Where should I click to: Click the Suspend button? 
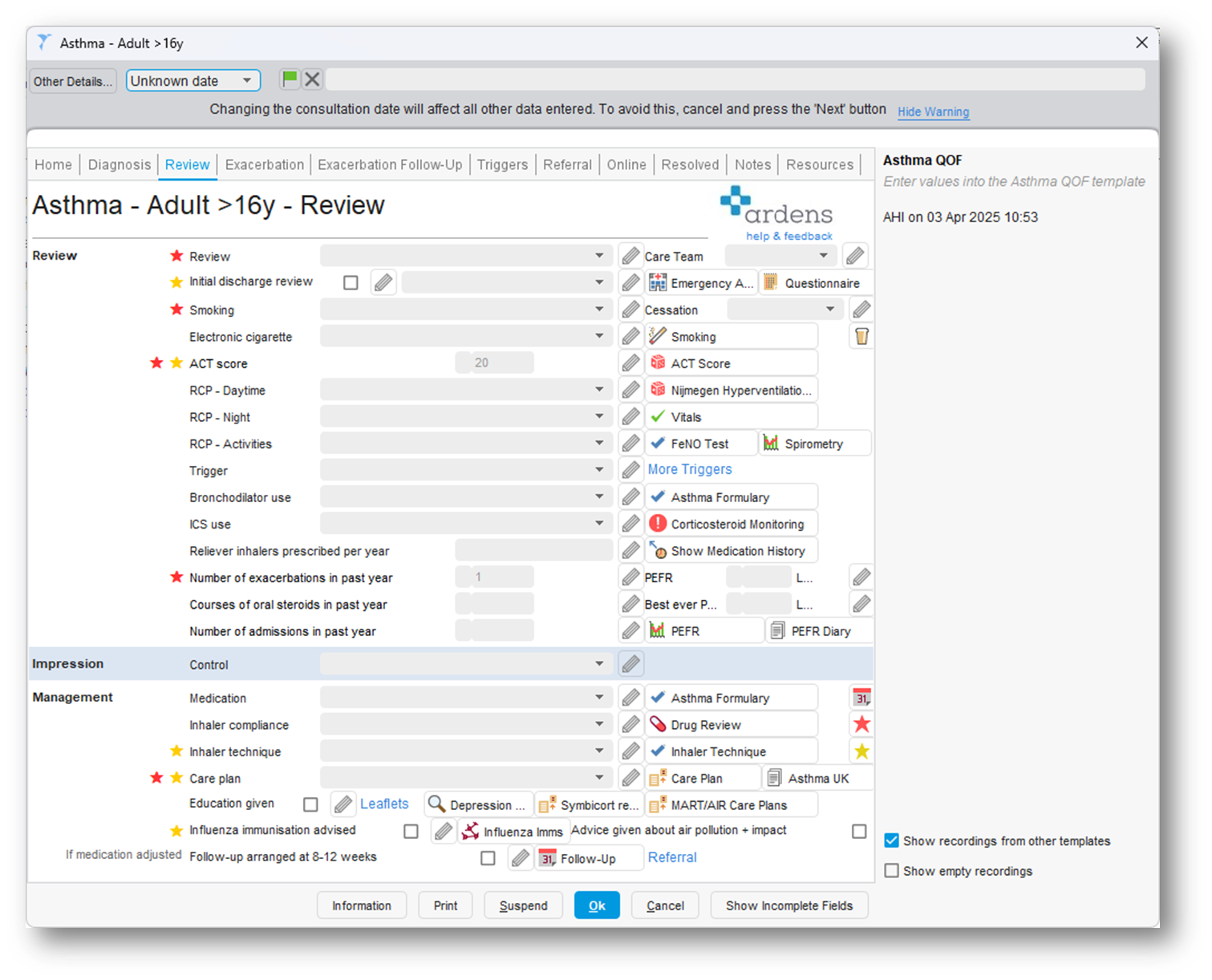point(523,905)
